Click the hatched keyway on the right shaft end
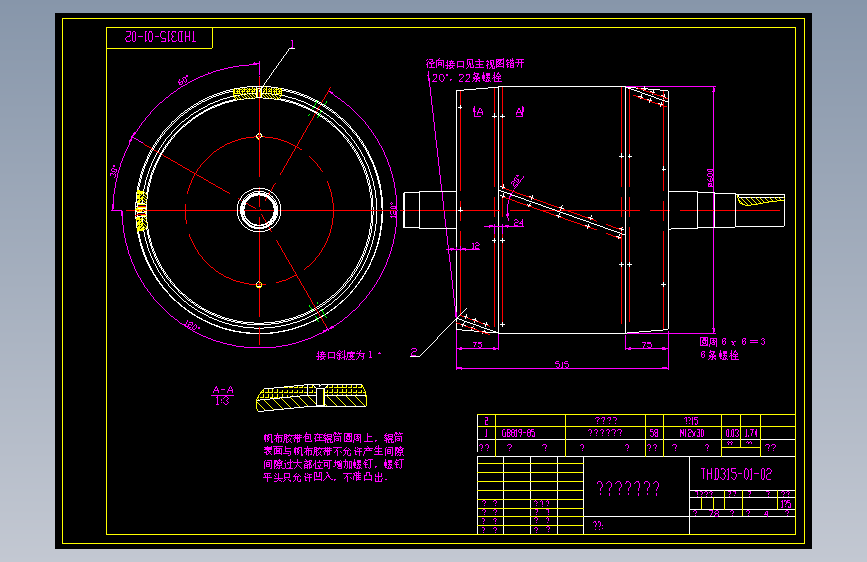Viewport: 867px width, 562px height. point(760,200)
